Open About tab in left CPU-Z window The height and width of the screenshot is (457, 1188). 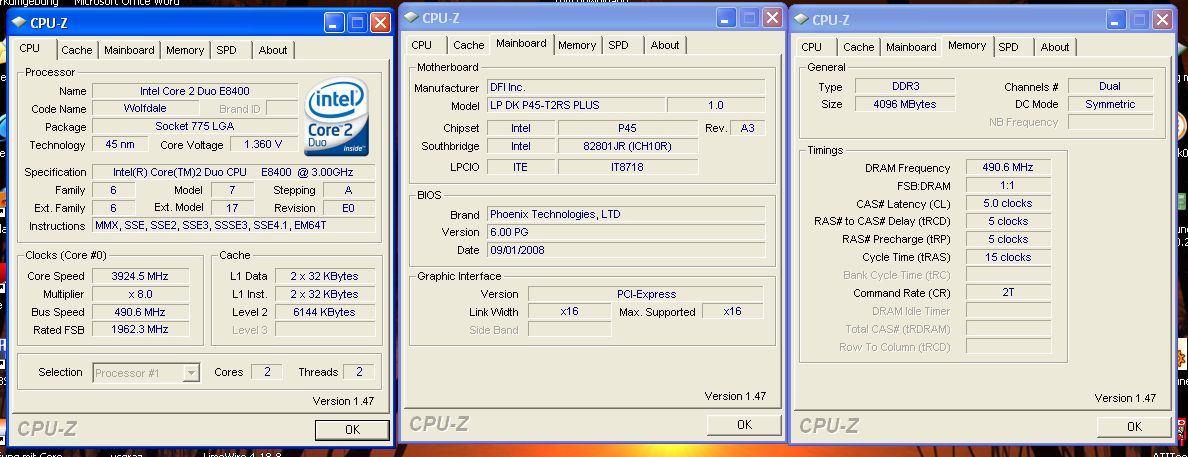point(273,50)
